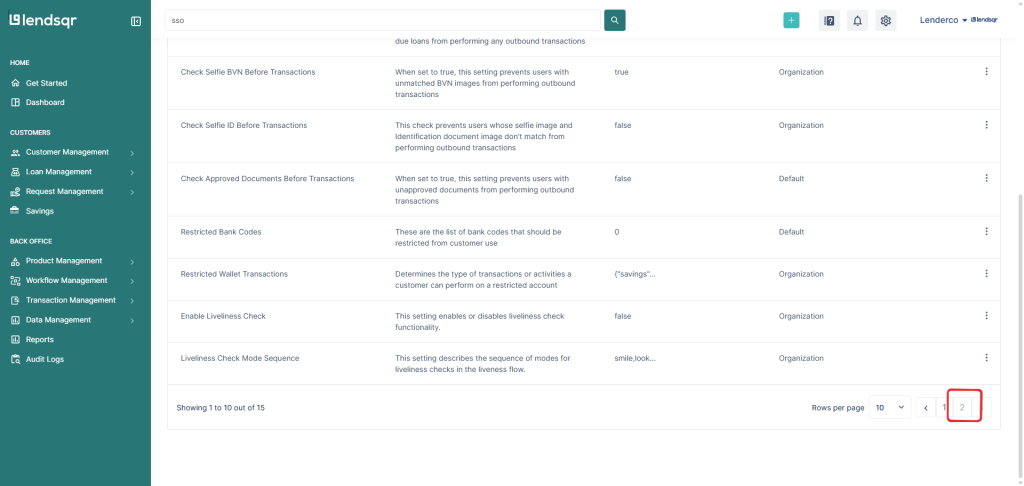
Task: Go to Dashboard in sidebar
Action: click(x=45, y=102)
